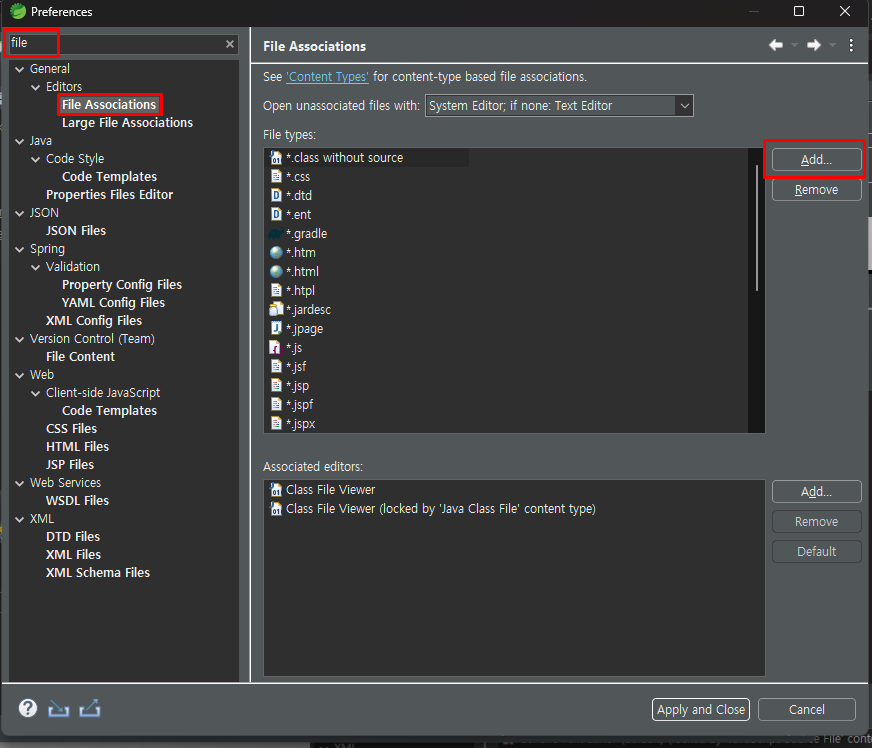Click the Associated editors Add... button
This screenshot has width=872, height=748.
pyautogui.click(x=816, y=492)
